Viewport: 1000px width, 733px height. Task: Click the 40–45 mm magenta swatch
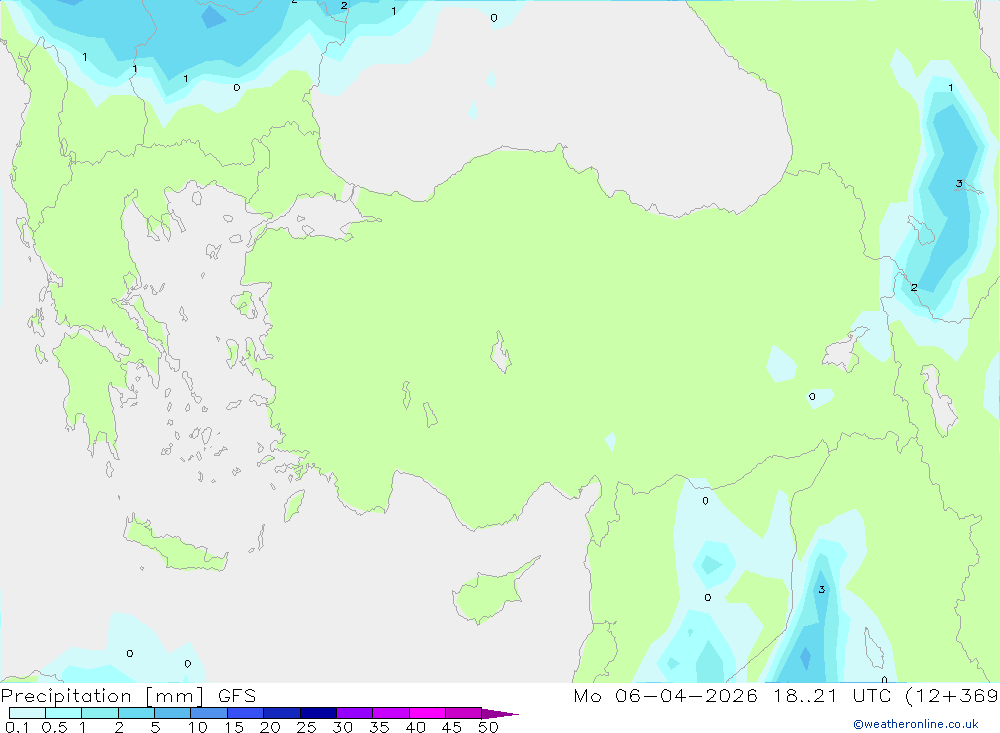[x=427, y=713]
